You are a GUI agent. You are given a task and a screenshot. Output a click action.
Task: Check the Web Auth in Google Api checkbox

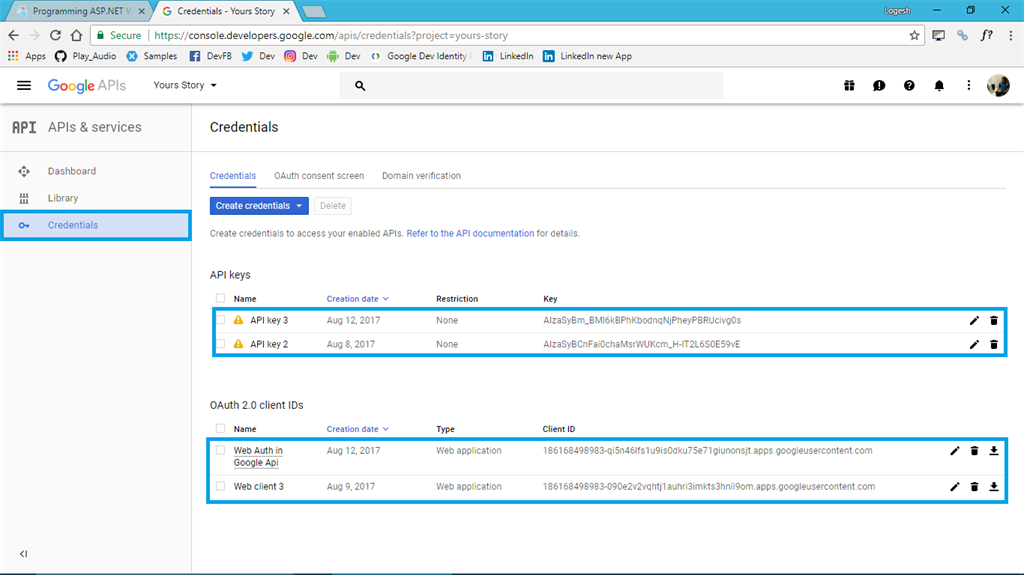(x=220, y=450)
